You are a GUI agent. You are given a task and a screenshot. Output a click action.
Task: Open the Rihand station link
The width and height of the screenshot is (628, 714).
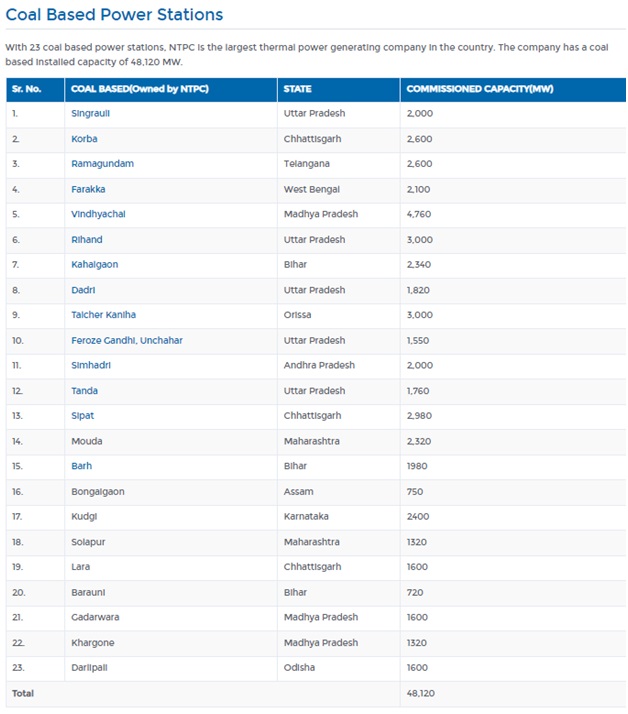click(x=87, y=240)
